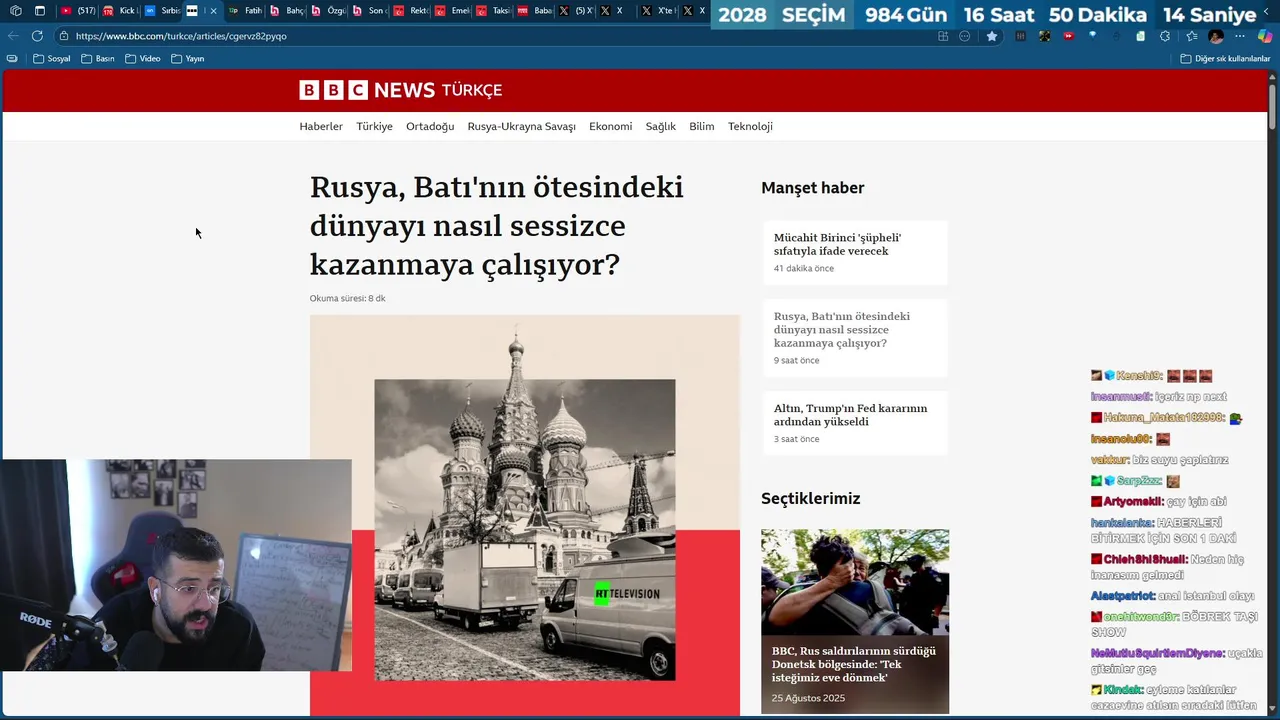
Task: Expand Diğer sık kullanılanlar folder
Action: tap(1225, 58)
